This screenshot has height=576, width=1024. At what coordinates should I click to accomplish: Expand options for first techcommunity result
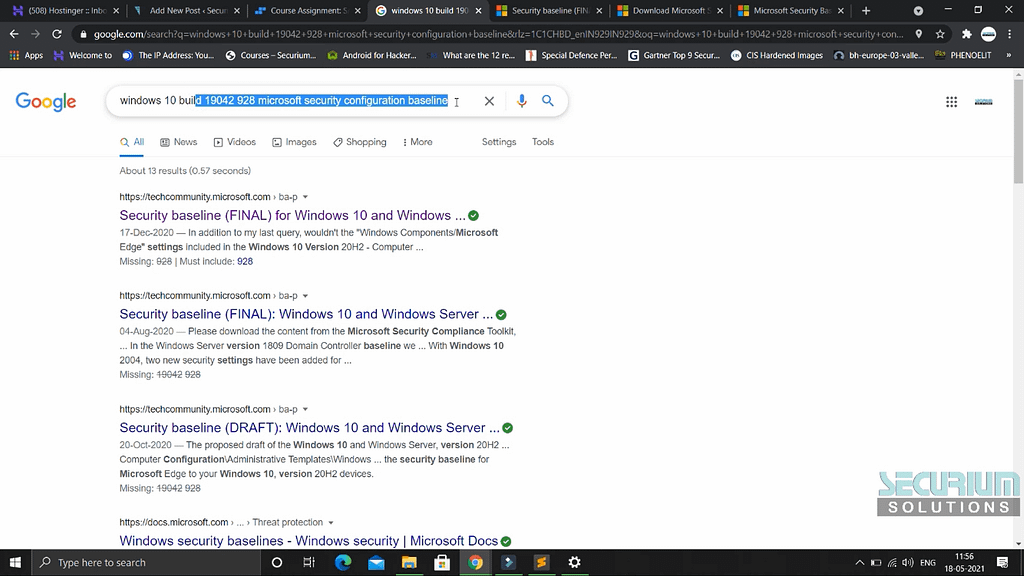pyautogui.click(x=305, y=197)
